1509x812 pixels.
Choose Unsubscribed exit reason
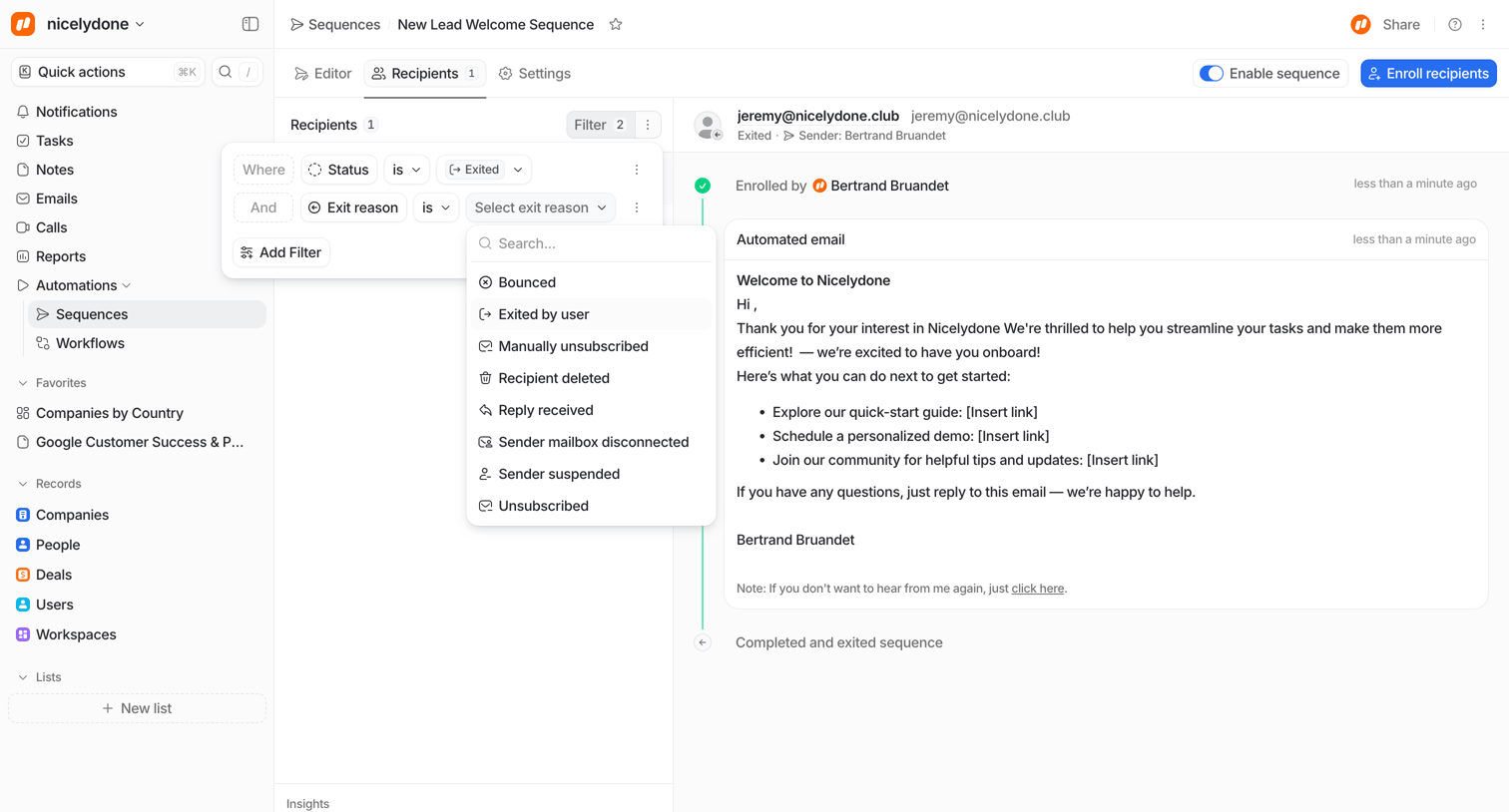591,506
